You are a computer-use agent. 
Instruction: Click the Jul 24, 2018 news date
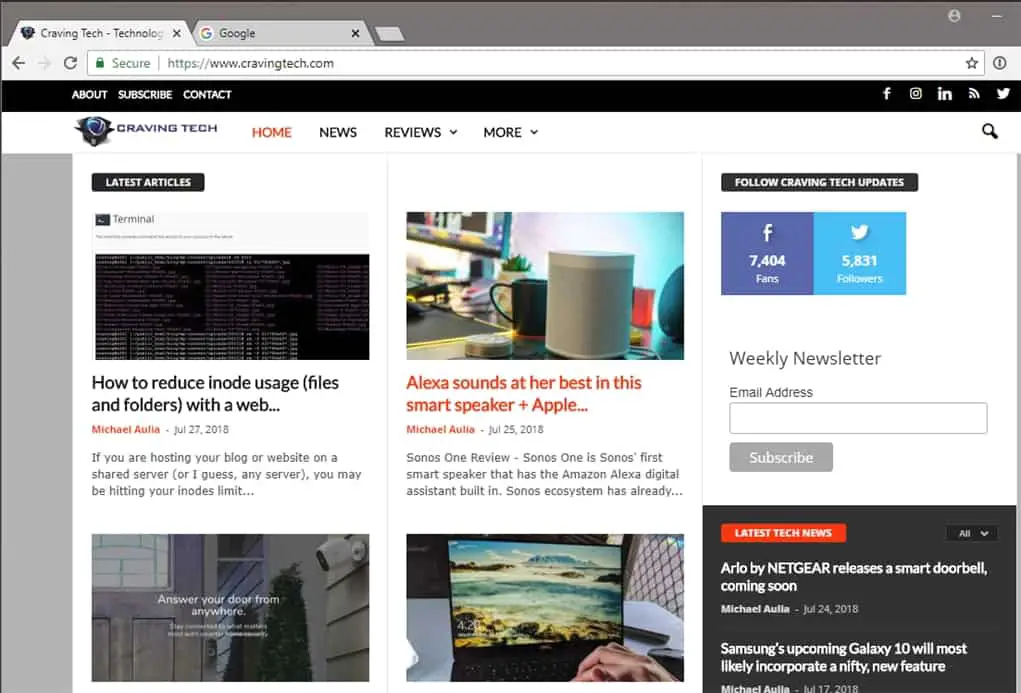[x=831, y=609]
